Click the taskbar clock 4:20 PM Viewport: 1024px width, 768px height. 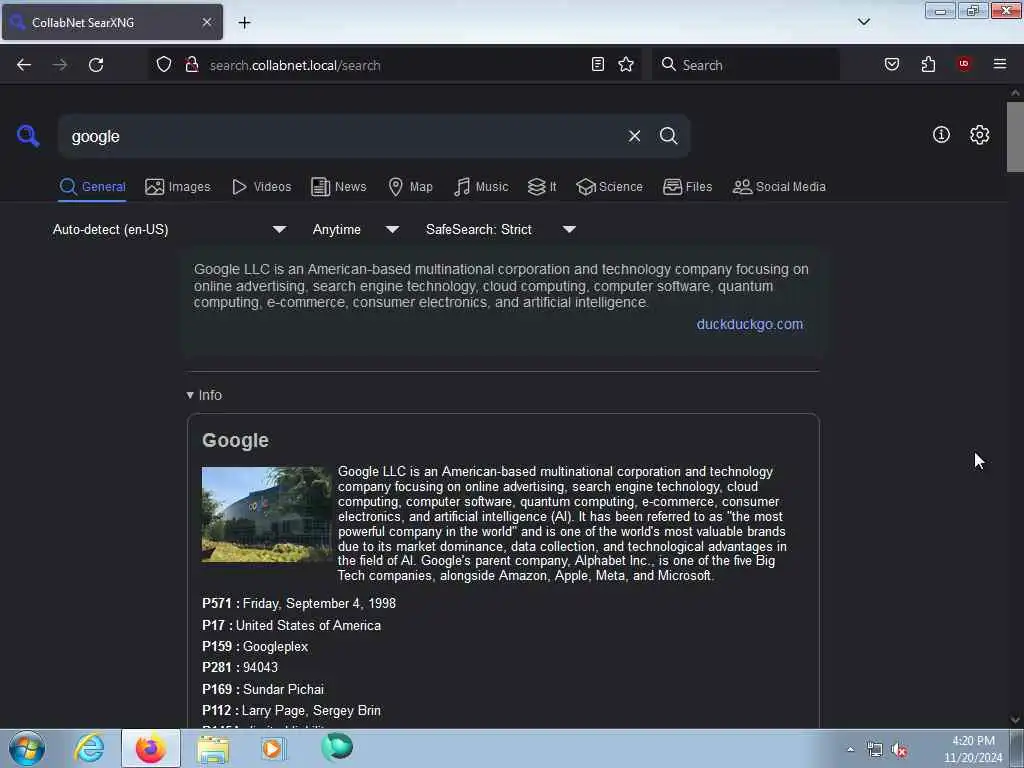click(972, 741)
